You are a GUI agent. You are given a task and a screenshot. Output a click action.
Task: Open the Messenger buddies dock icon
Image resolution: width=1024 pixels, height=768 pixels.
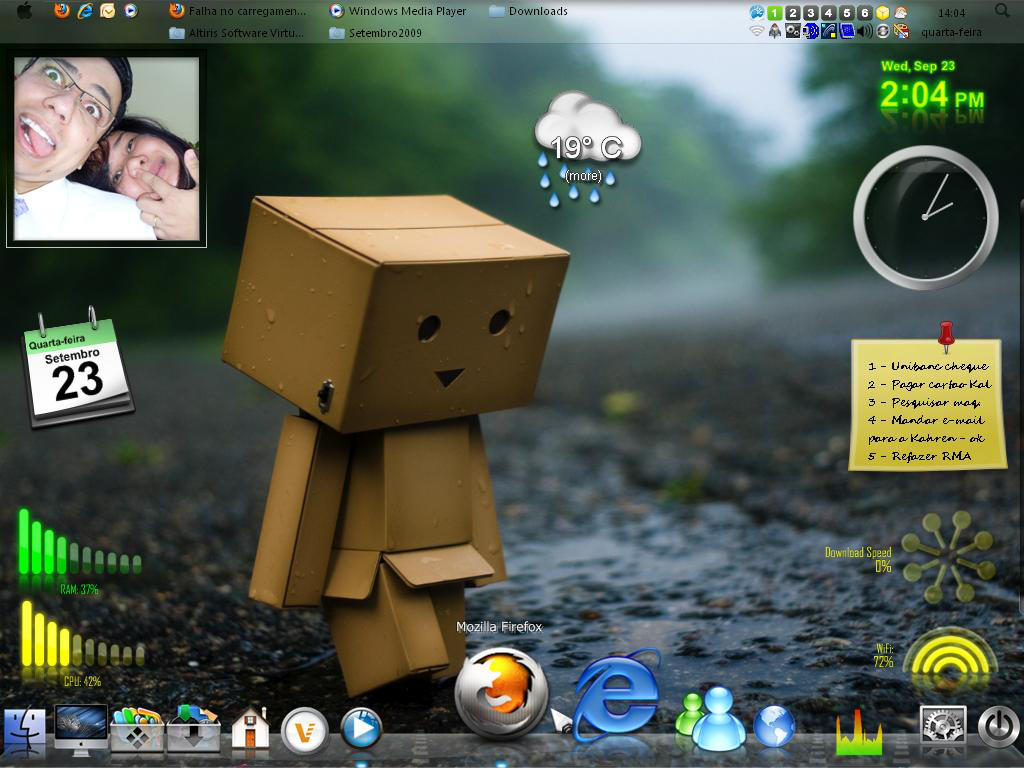pyautogui.click(x=711, y=717)
